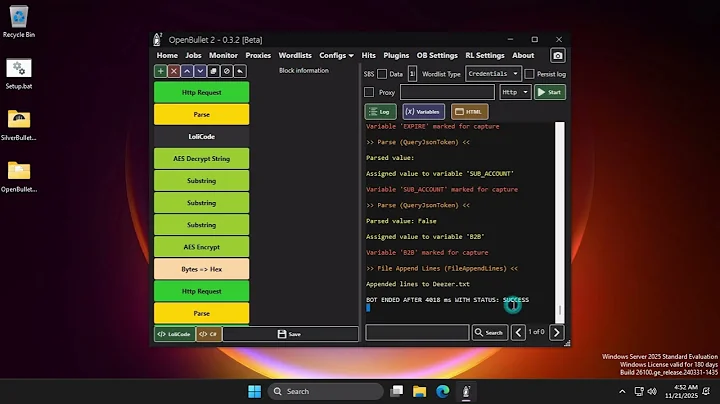
Task: Open the Recycle Bin desktop icon
Action: [x=19, y=22]
